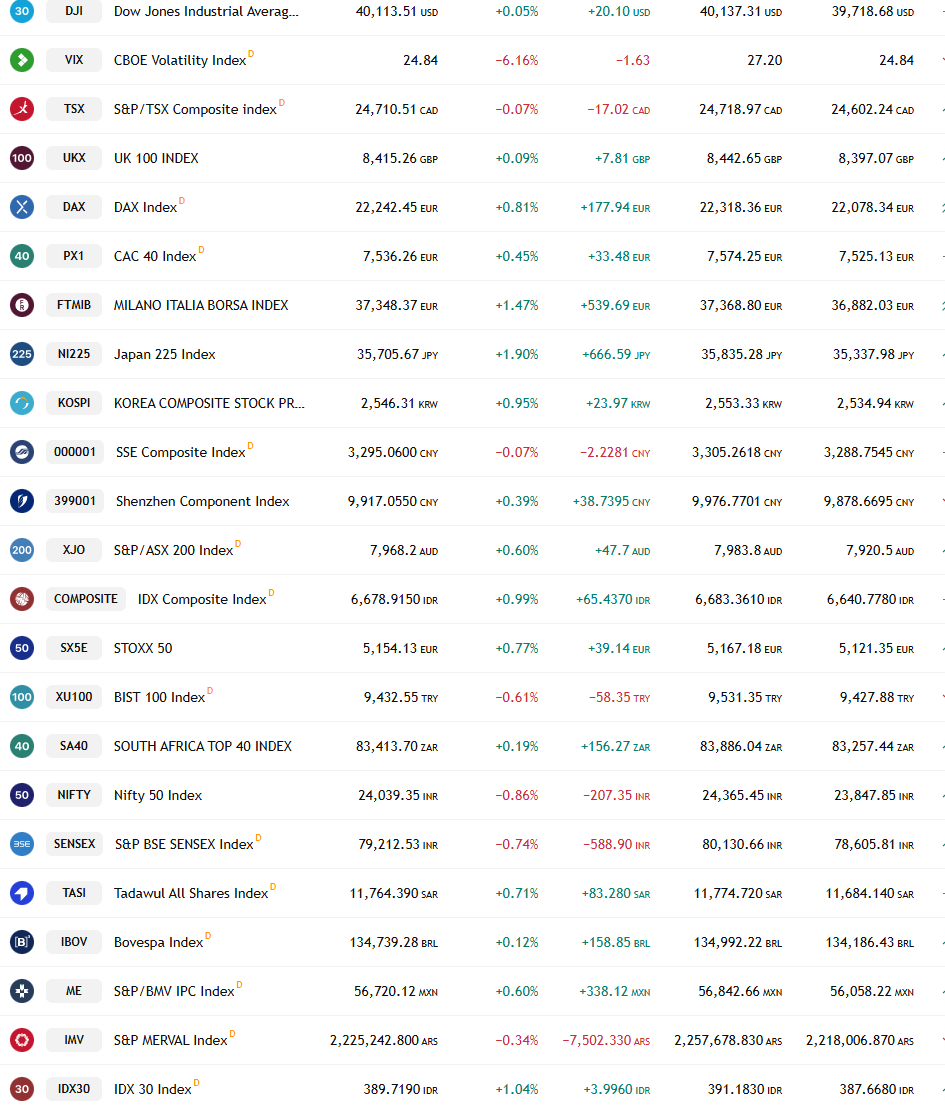The height and width of the screenshot is (1106, 945).
Task: Open the FTMIB ticker symbol
Action: pyautogui.click(x=73, y=305)
